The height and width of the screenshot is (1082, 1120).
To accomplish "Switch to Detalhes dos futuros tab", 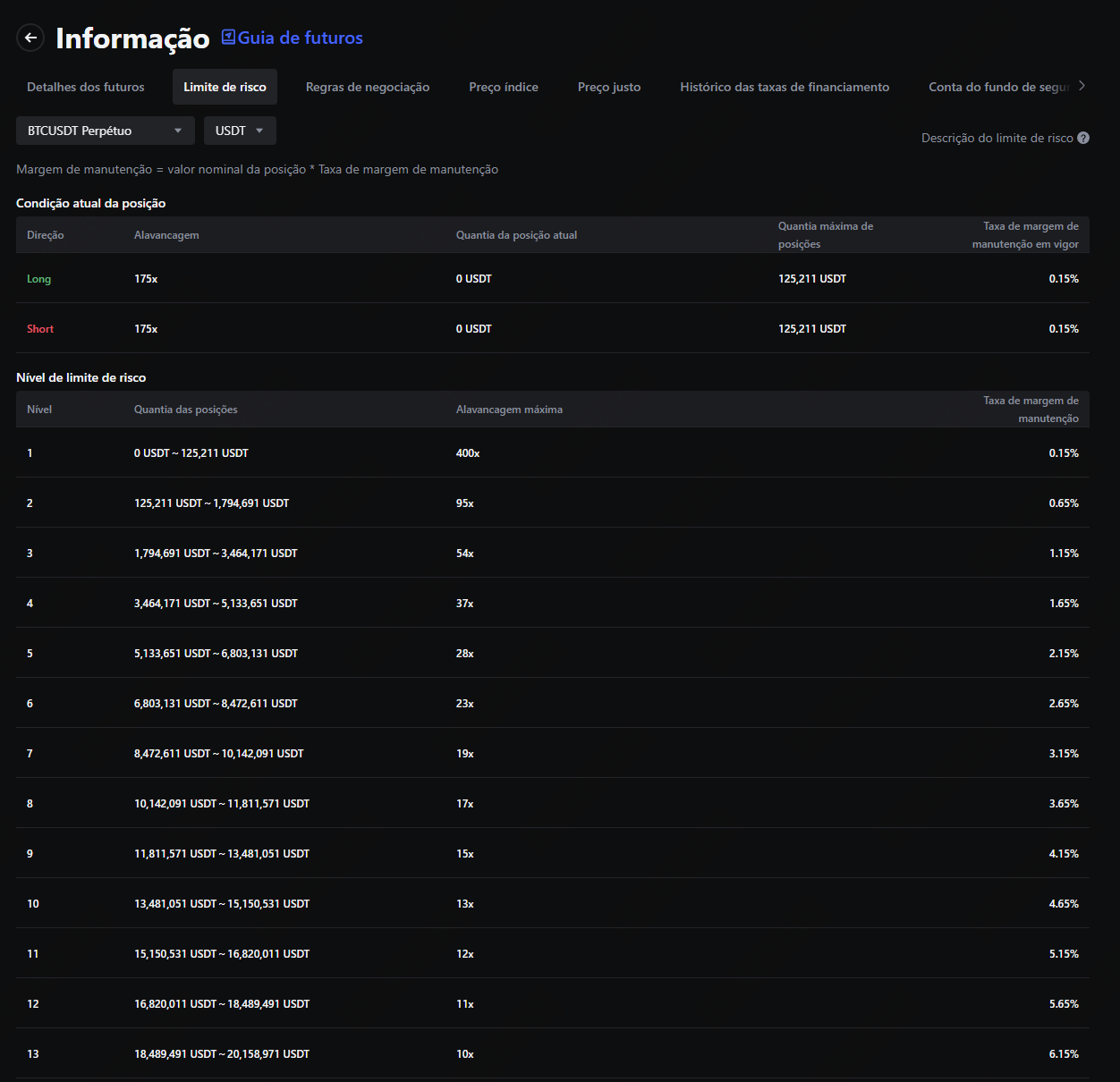I will click(x=86, y=87).
